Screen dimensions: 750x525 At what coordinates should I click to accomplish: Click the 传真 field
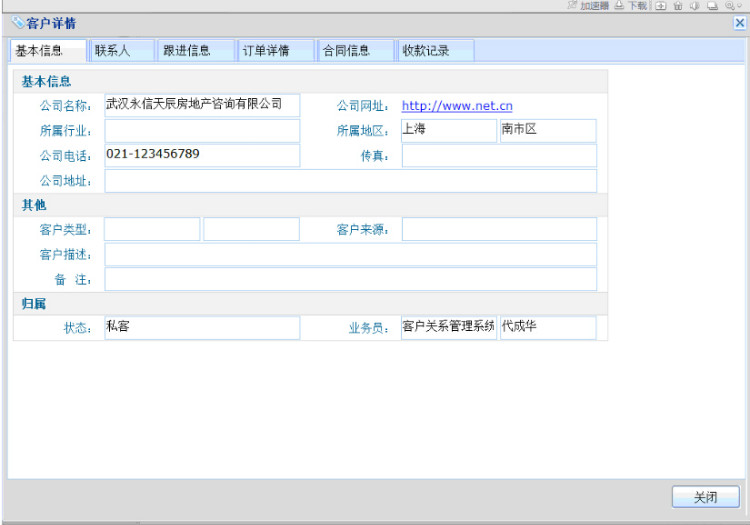coord(499,155)
